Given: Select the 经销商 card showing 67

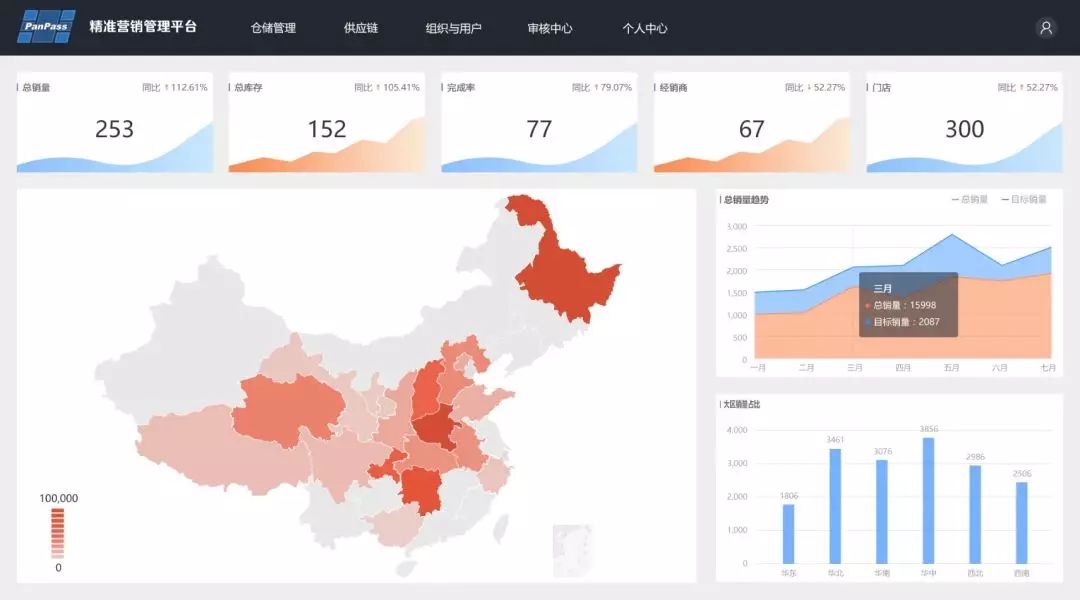Looking at the screenshot, I should click(x=751, y=123).
